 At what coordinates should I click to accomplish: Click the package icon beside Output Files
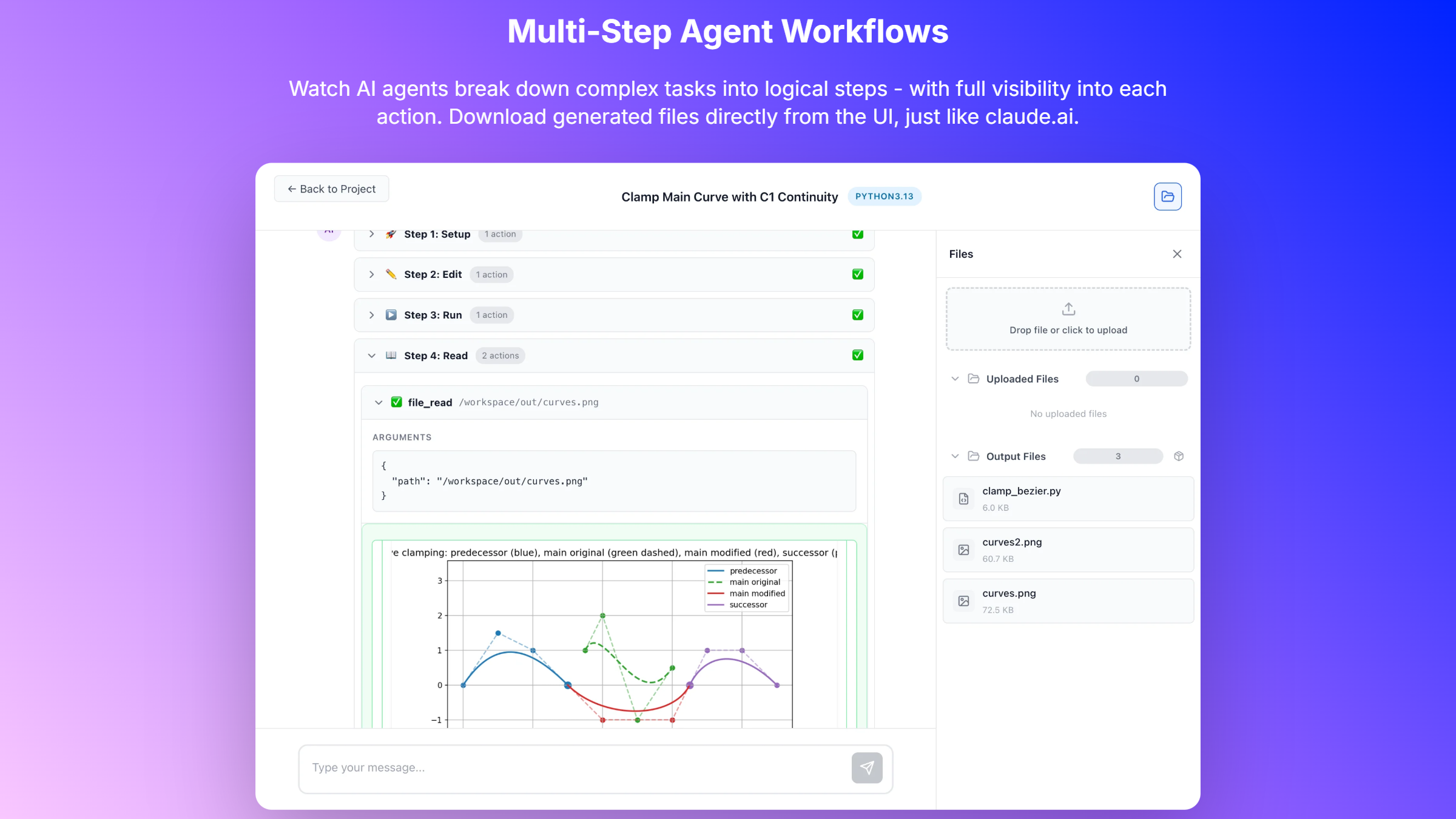click(x=1179, y=456)
